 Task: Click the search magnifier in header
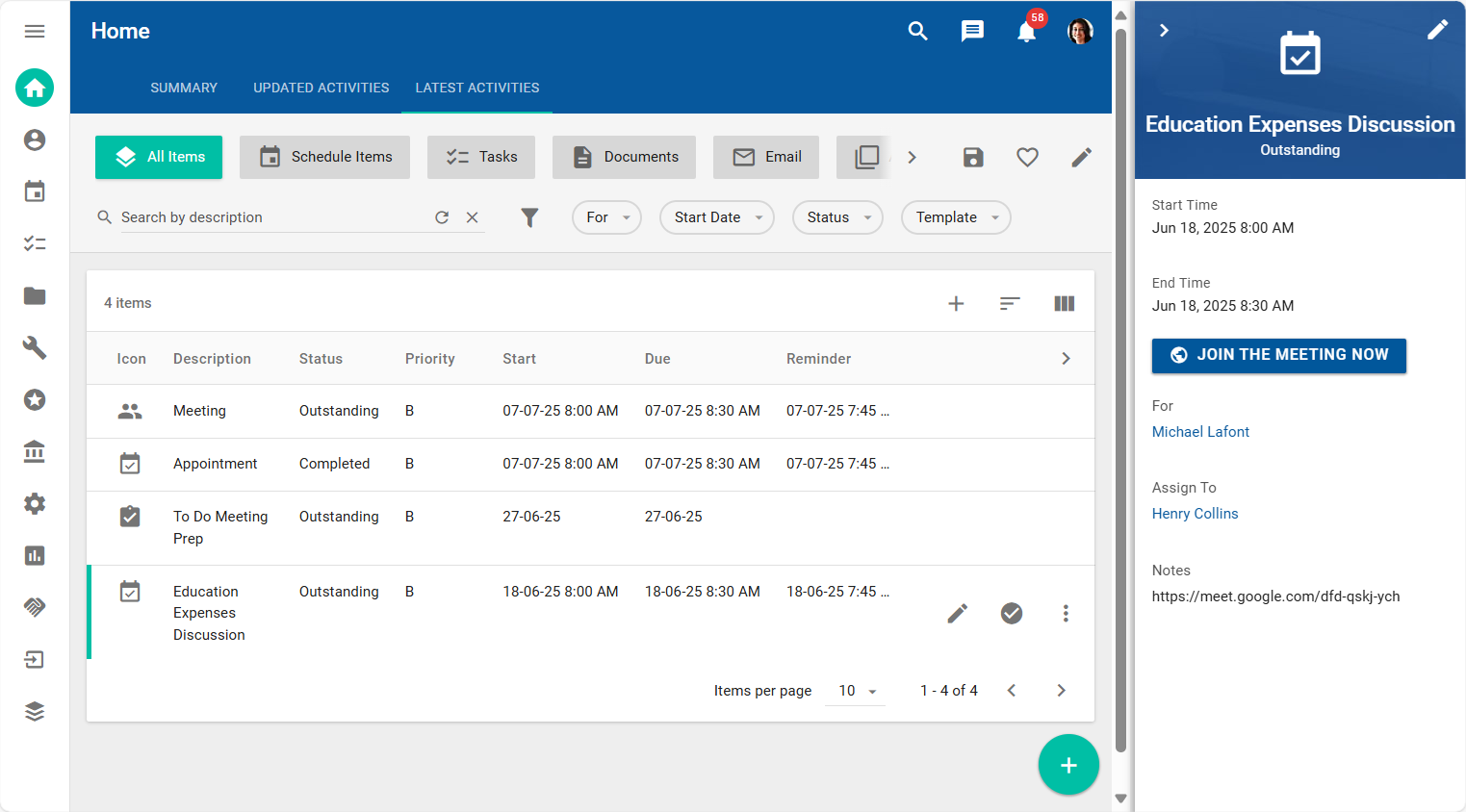coord(917,32)
